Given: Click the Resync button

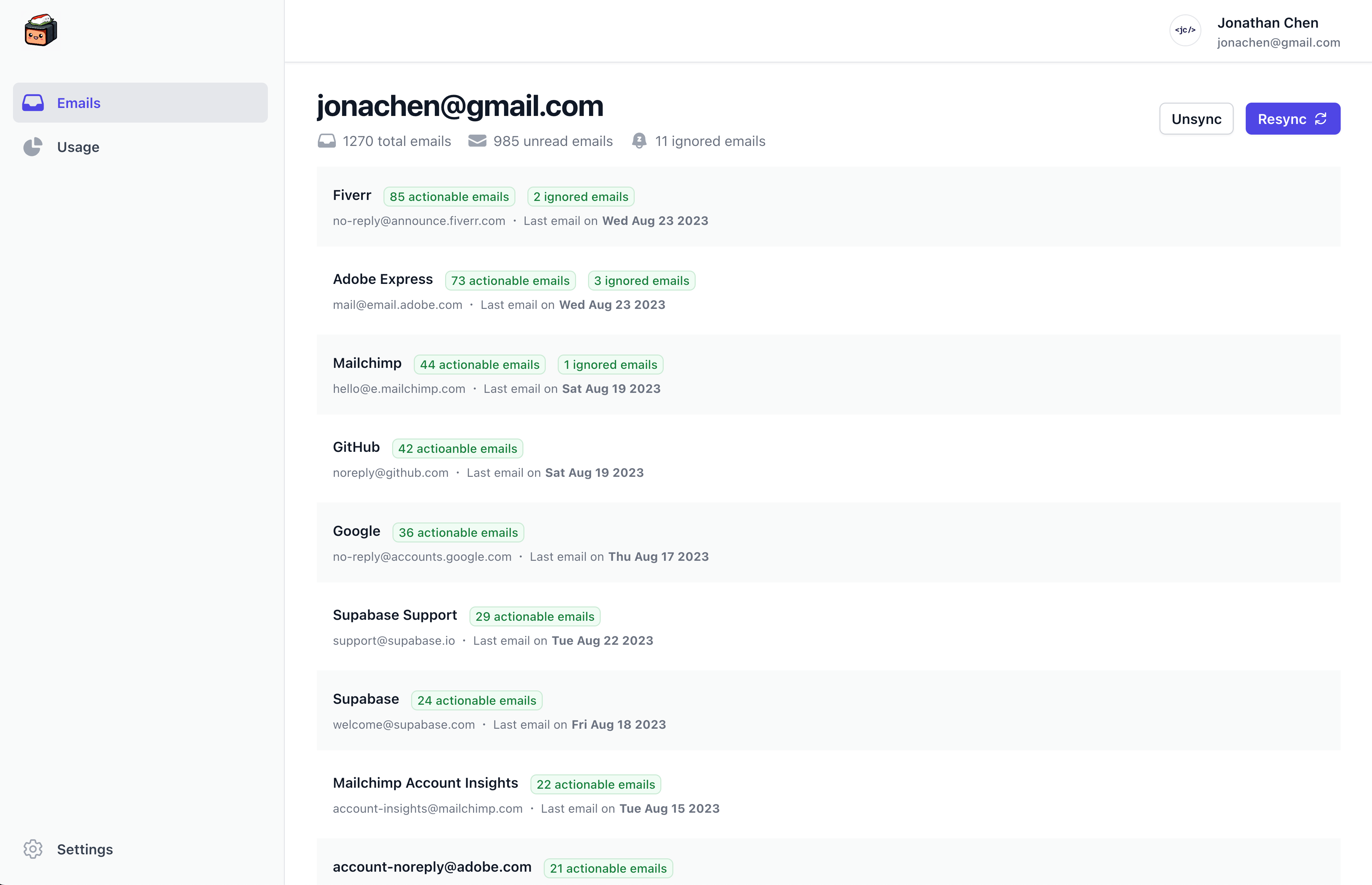Looking at the screenshot, I should [x=1293, y=118].
